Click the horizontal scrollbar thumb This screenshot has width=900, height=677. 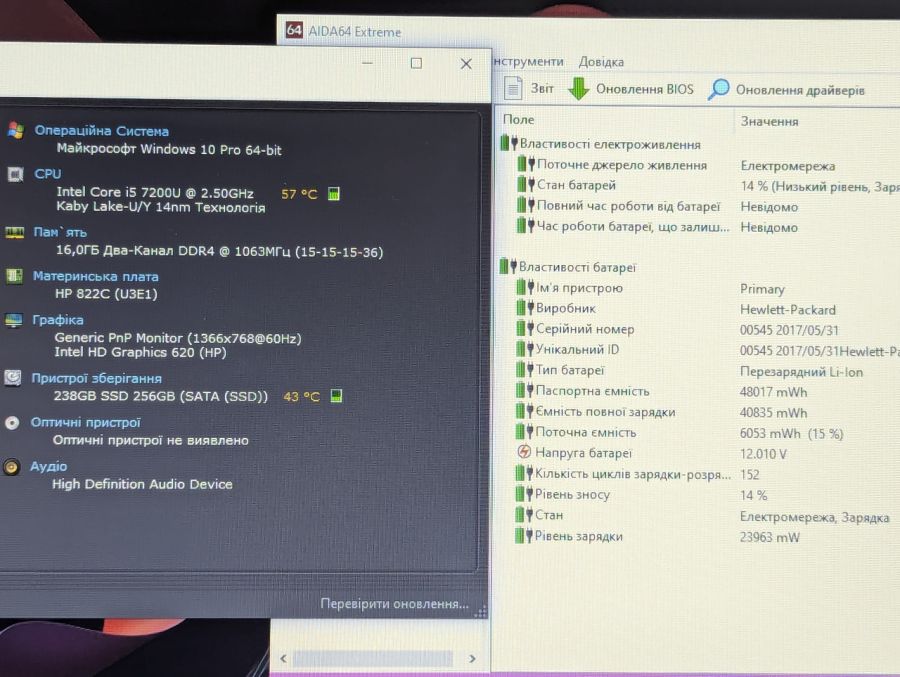pos(373,658)
